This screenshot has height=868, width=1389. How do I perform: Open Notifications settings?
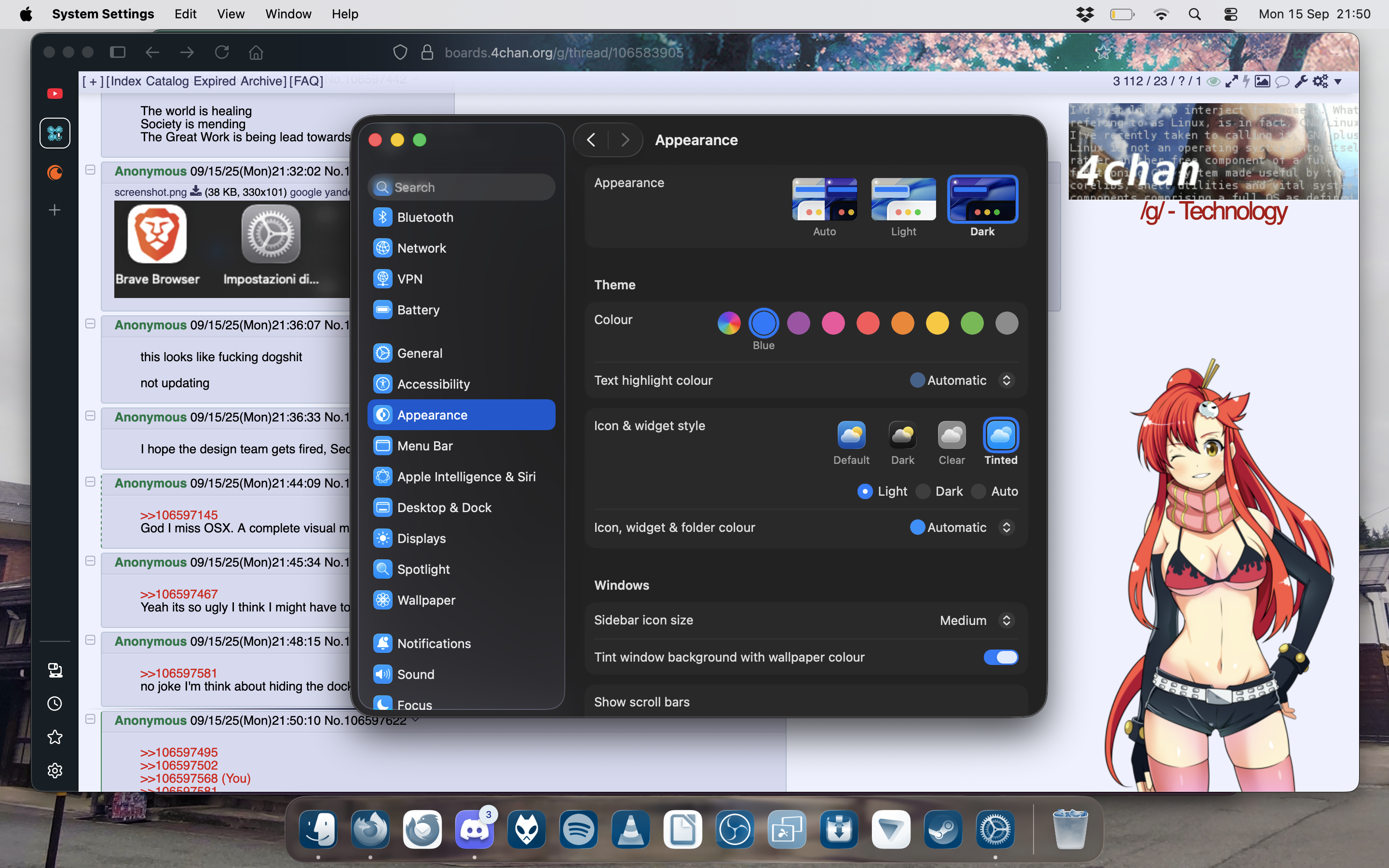[x=462, y=644]
